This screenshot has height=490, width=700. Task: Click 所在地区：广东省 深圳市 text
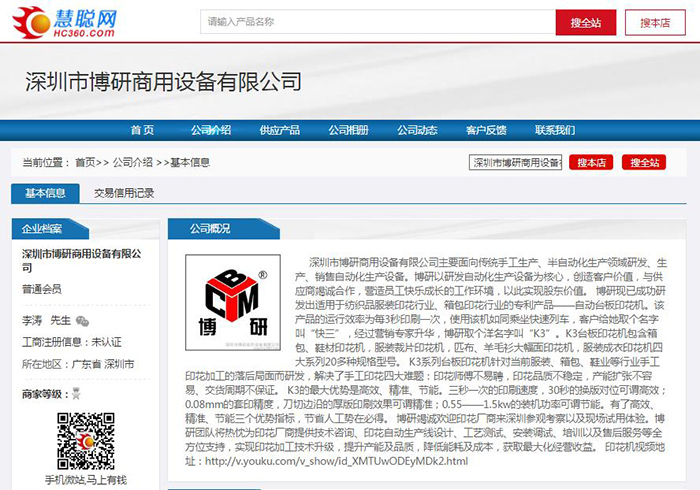click(x=78, y=364)
